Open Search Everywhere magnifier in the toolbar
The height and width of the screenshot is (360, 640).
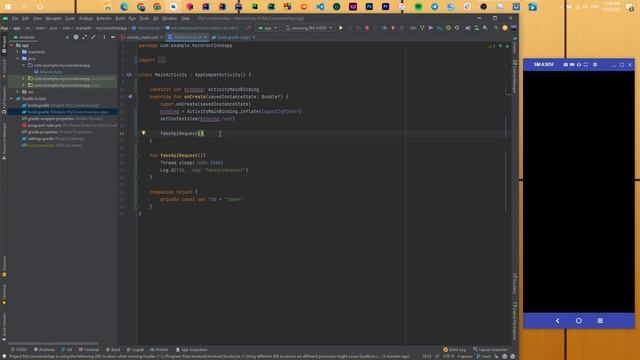click(x=496, y=28)
